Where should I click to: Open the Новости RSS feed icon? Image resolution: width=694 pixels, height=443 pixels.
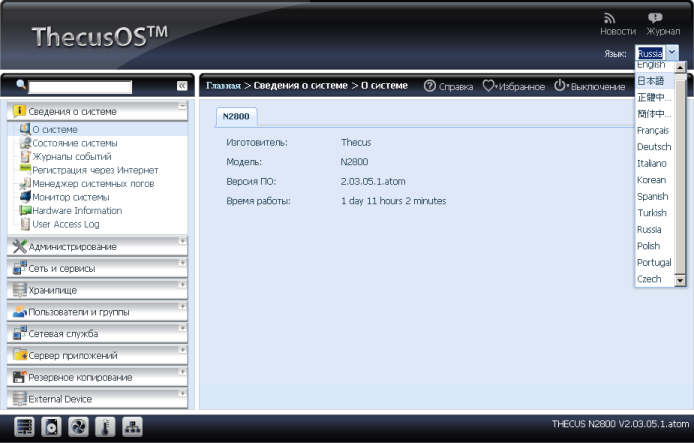tap(609, 18)
